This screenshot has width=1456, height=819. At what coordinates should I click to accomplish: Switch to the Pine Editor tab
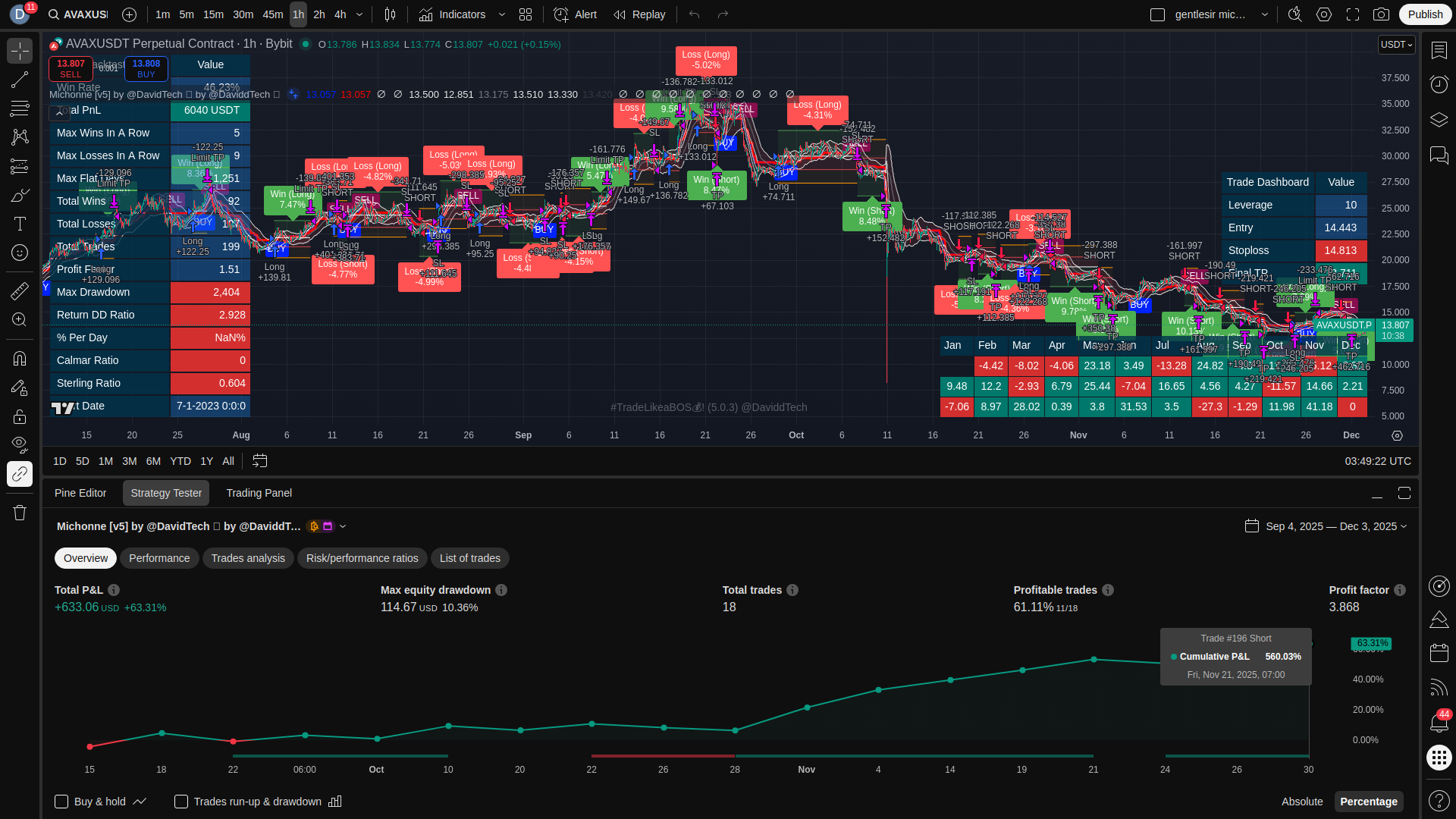tap(80, 493)
